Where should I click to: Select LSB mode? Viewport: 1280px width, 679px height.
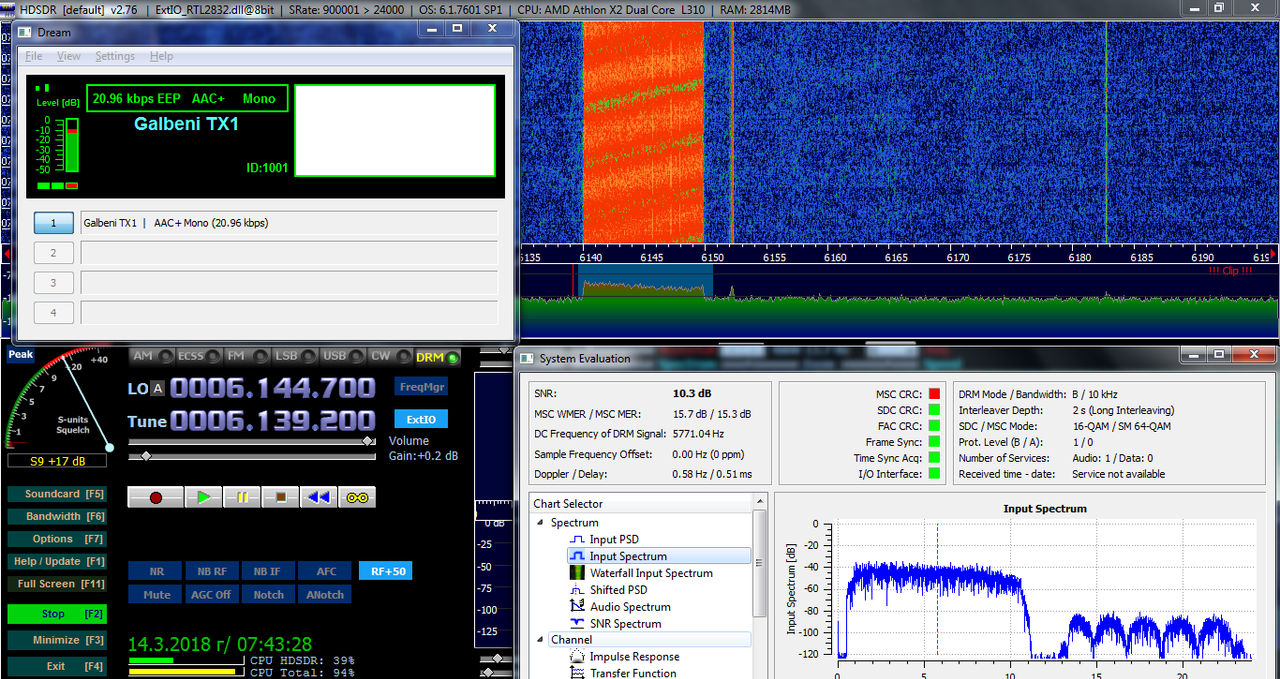coord(296,357)
